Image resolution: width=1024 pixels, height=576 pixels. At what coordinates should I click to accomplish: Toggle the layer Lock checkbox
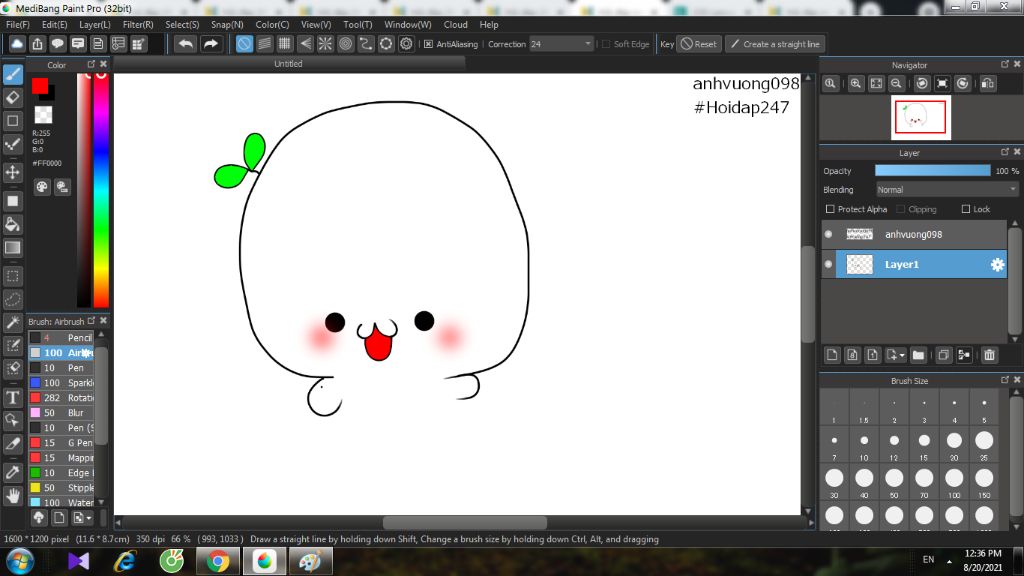(965, 209)
